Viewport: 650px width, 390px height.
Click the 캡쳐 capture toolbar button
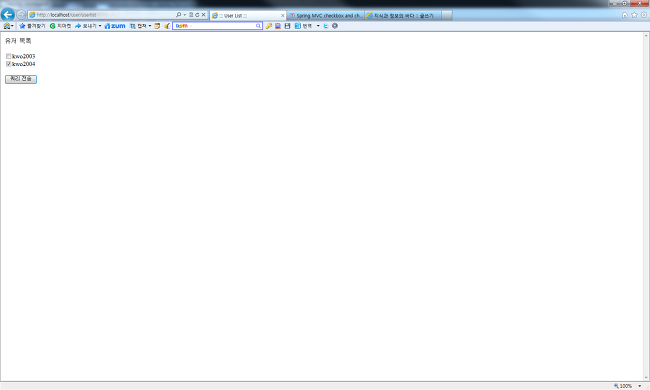coord(138,26)
